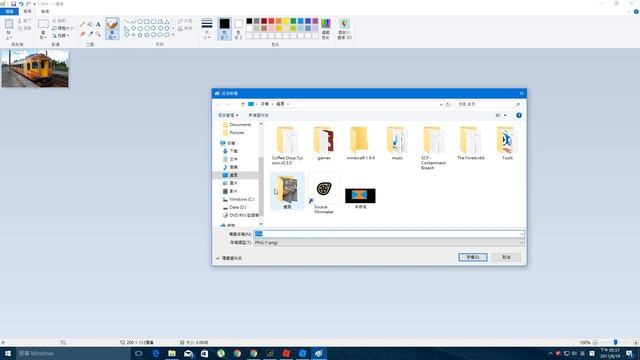Viewport: 640px width, 360px height.
Task: Click the Paste clipboard icon in ribbon
Action: pos(9,24)
